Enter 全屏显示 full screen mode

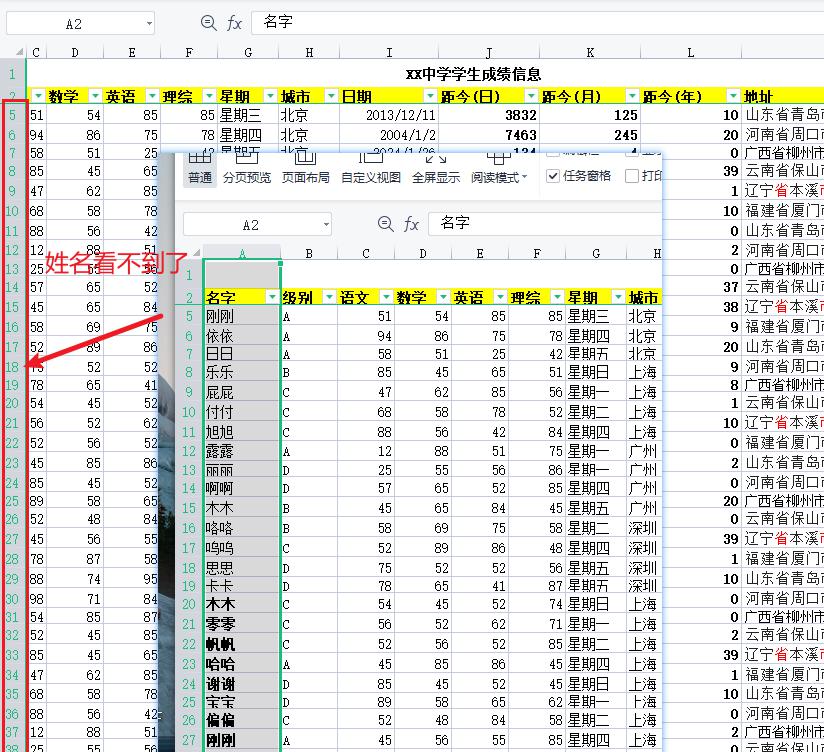[x=436, y=168]
